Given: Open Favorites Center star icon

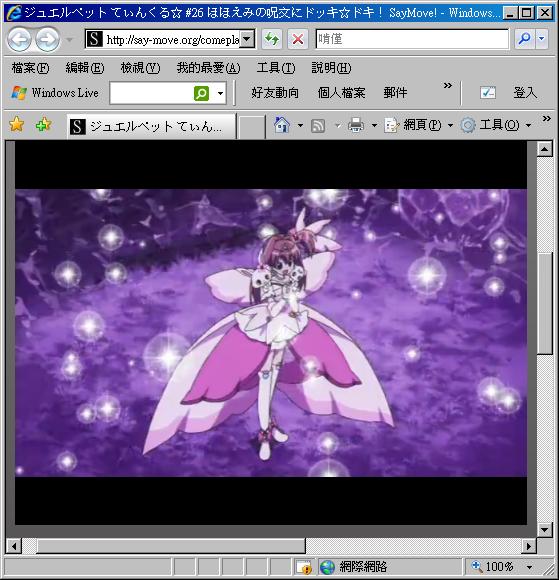Looking at the screenshot, I should tap(17, 125).
